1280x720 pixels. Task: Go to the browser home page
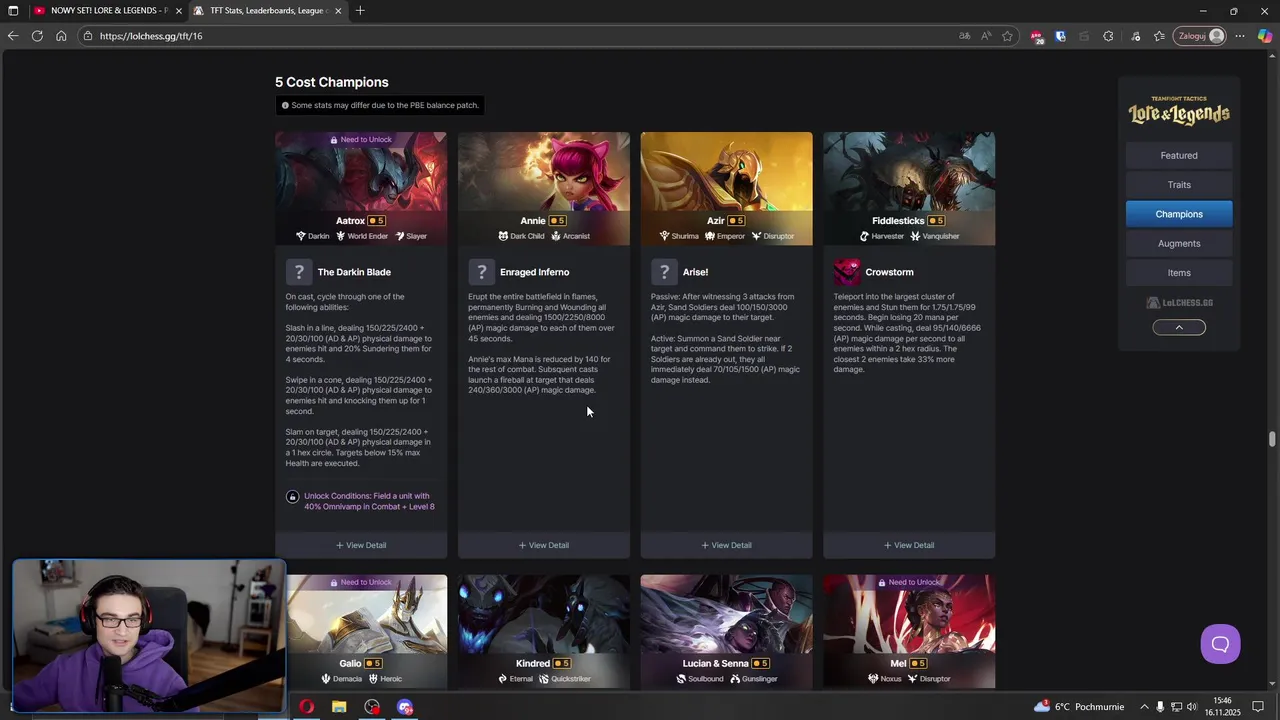click(x=61, y=36)
